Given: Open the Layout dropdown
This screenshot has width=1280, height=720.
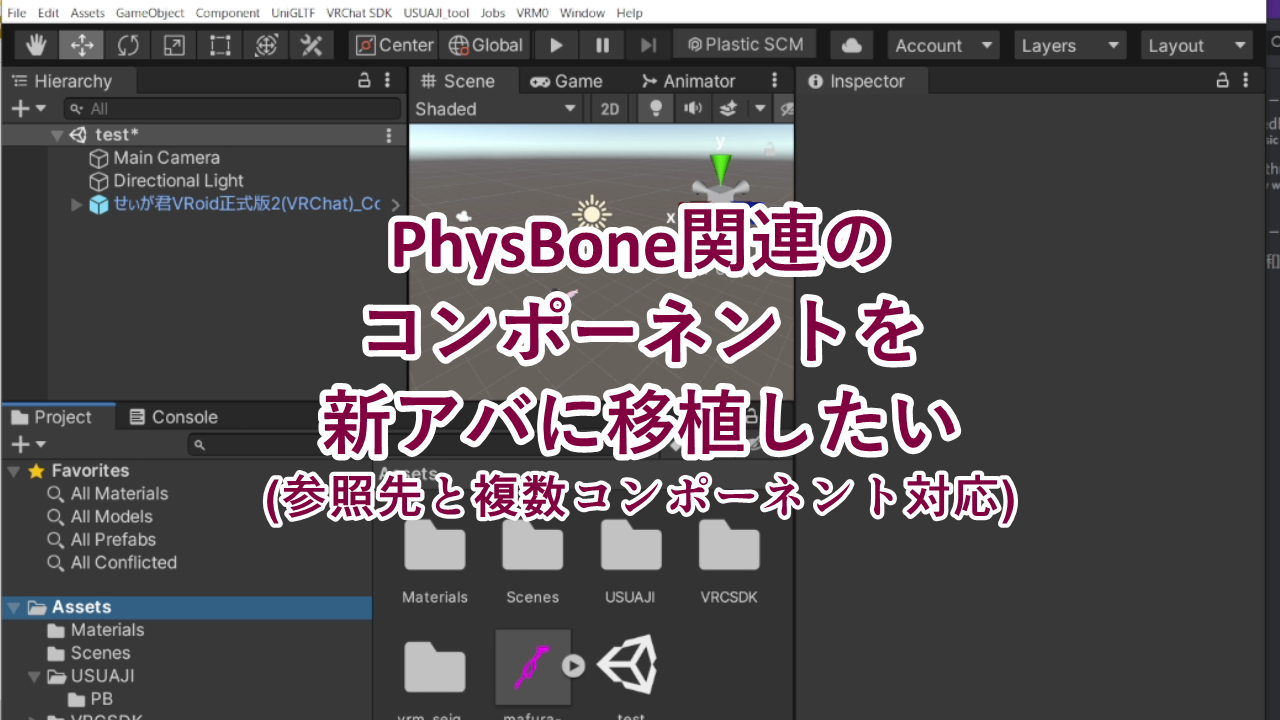Looking at the screenshot, I should pyautogui.click(x=1196, y=45).
